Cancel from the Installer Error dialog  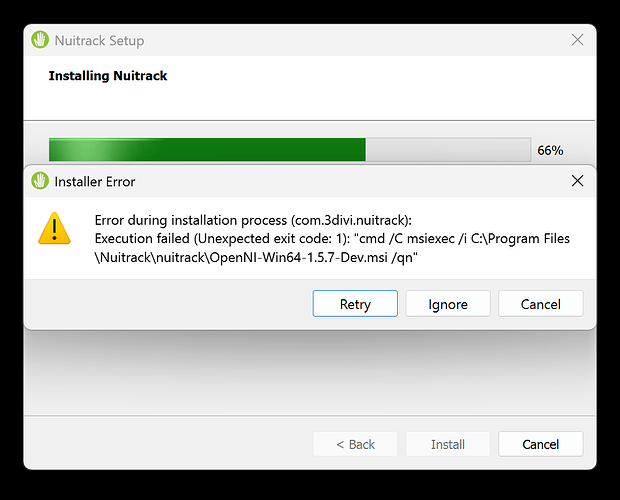[541, 304]
